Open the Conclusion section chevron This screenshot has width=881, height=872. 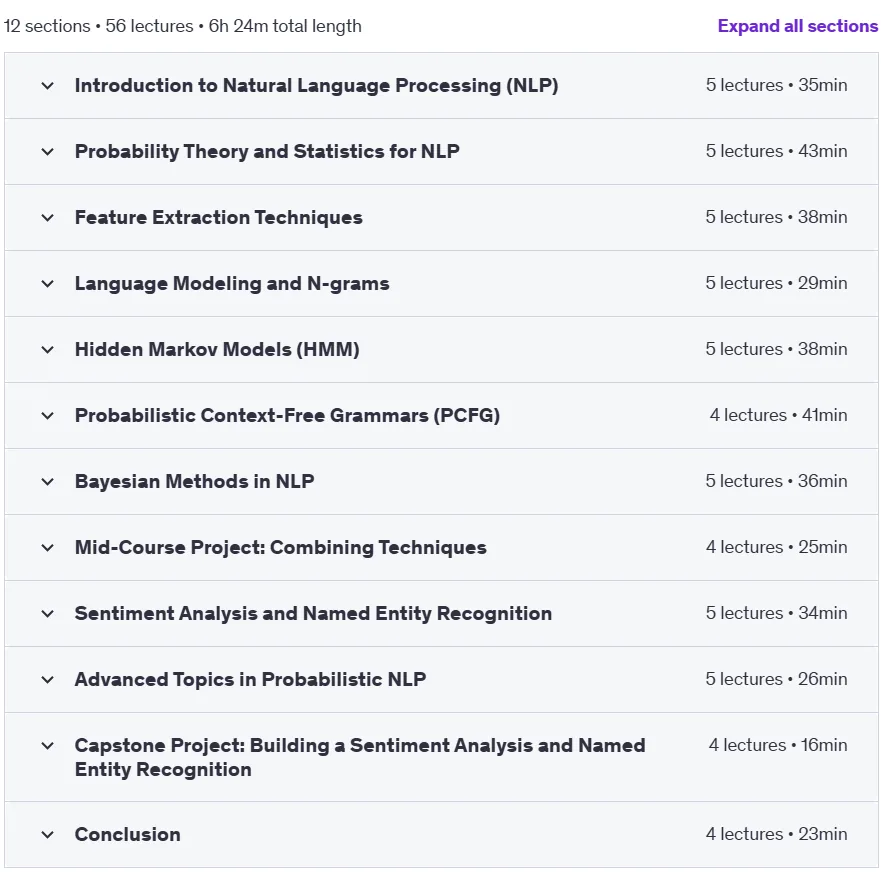click(48, 835)
